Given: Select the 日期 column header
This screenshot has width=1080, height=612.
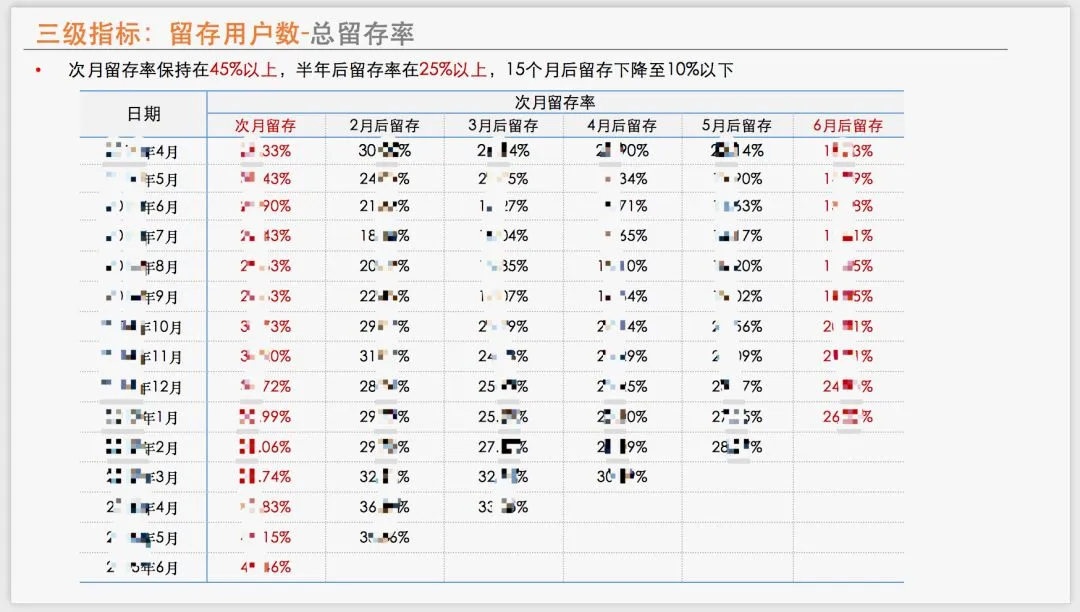Looking at the screenshot, I should (144, 114).
